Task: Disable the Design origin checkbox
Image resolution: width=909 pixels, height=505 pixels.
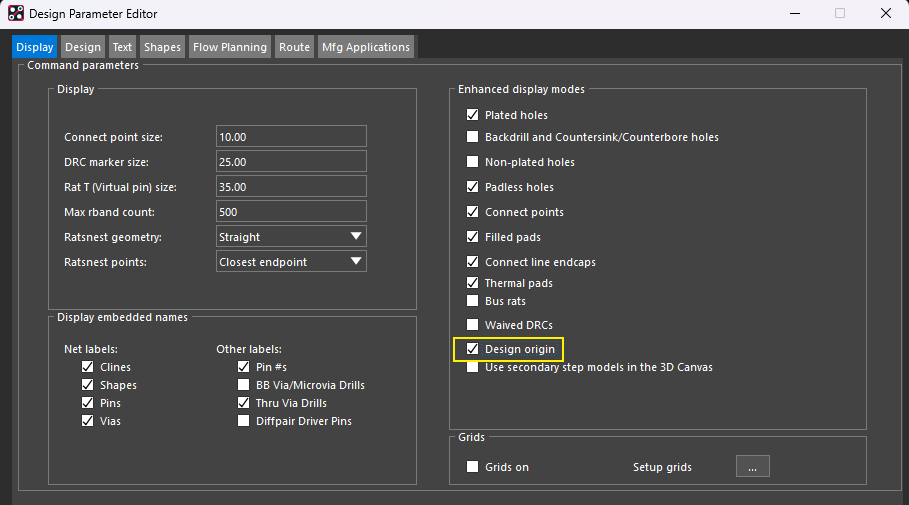Action: pyautogui.click(x=473, y=349)
